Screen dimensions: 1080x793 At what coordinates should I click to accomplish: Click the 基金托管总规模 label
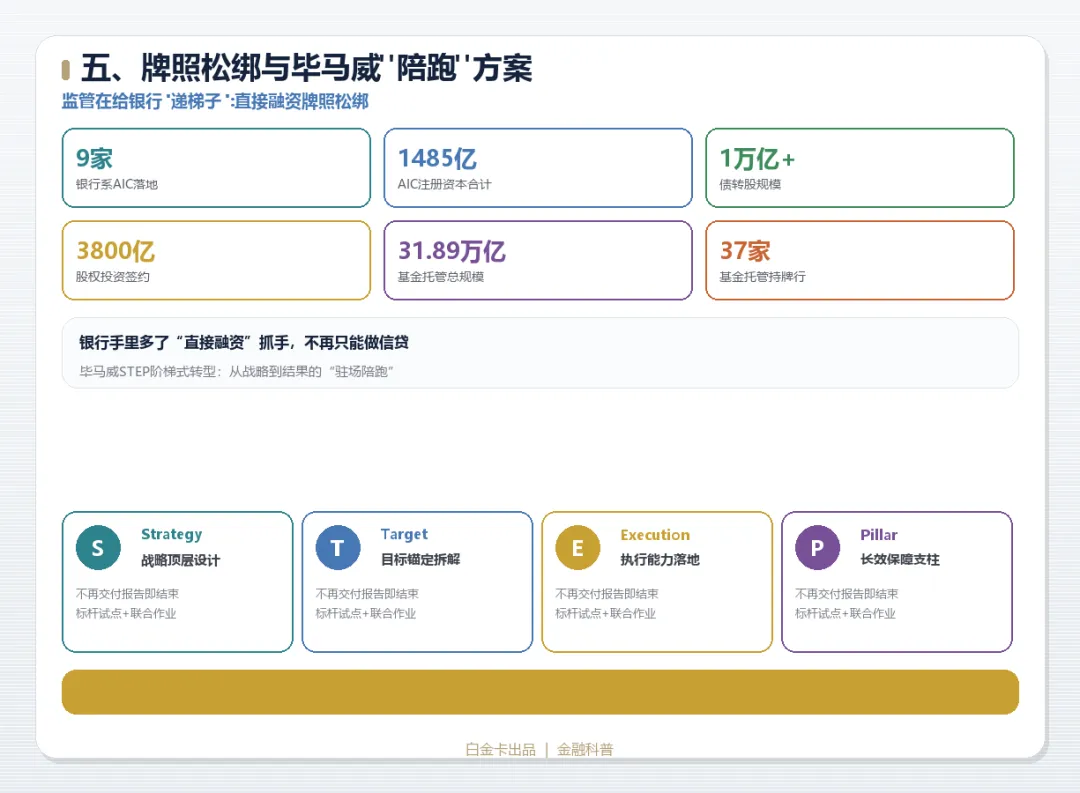(x=441, y=277)
